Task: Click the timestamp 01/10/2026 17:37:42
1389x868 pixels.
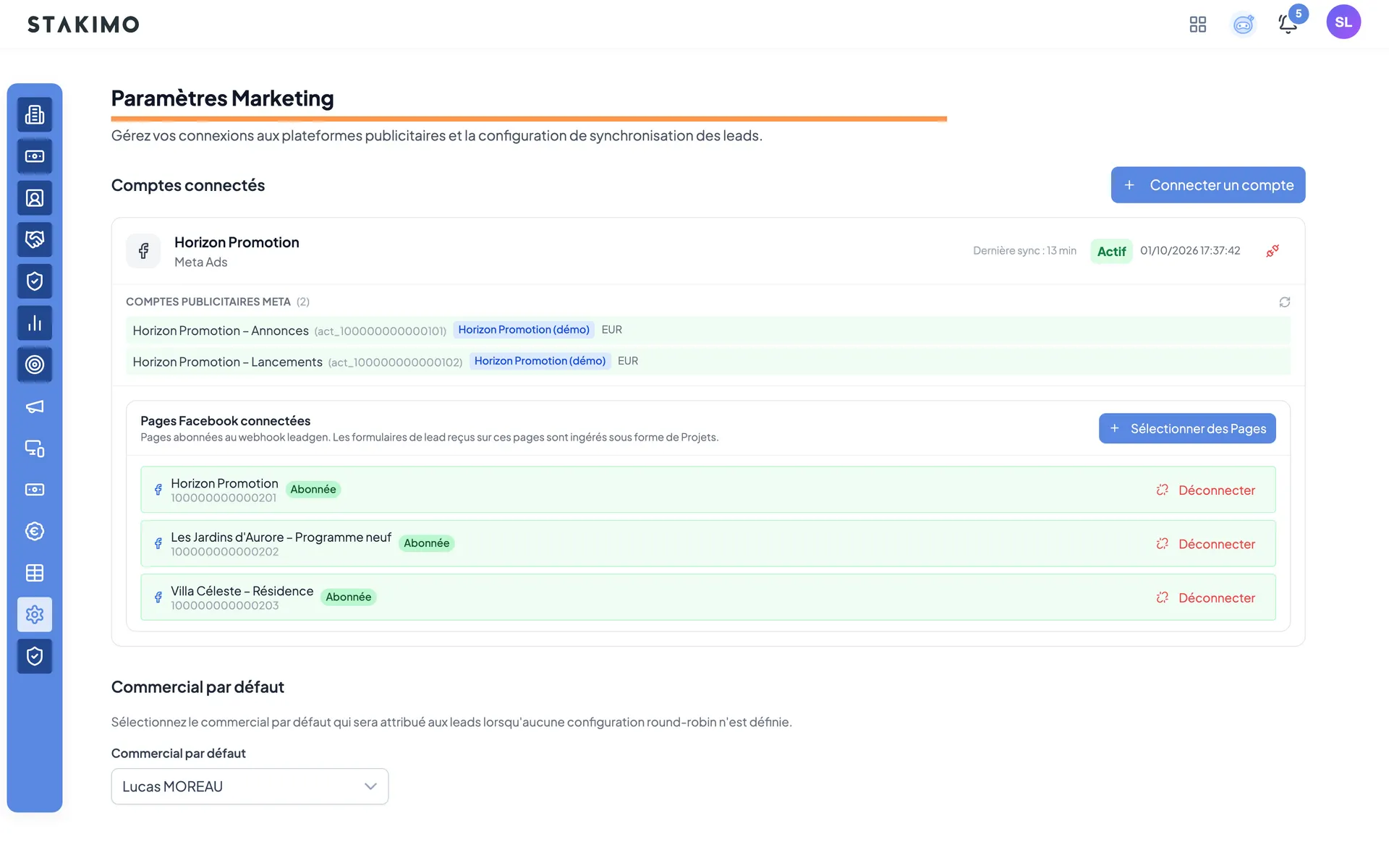Action: (1190, 251)
